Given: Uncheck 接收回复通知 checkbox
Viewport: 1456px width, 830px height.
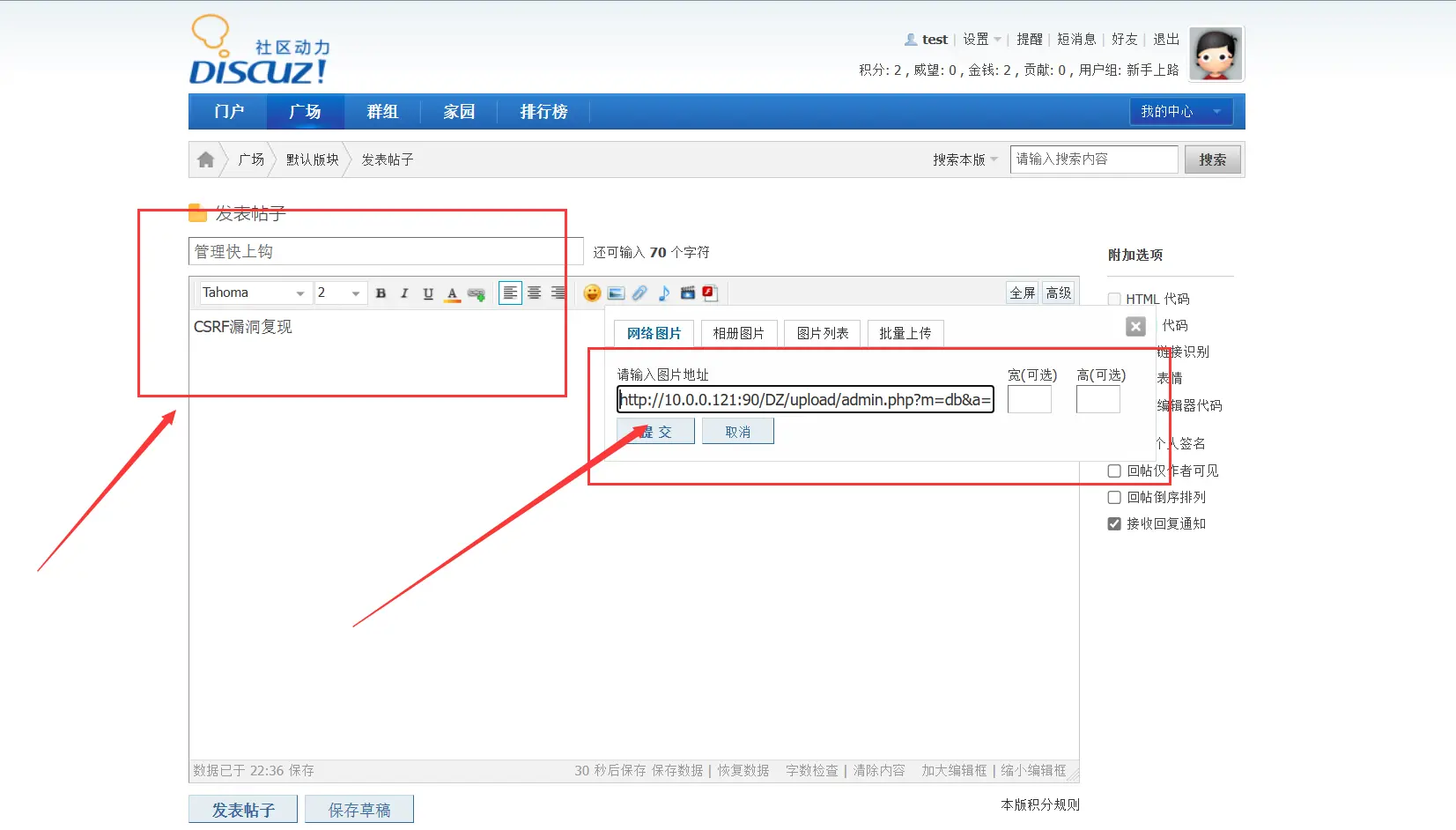Looking at the screenshot, I should click(1114, 524).
